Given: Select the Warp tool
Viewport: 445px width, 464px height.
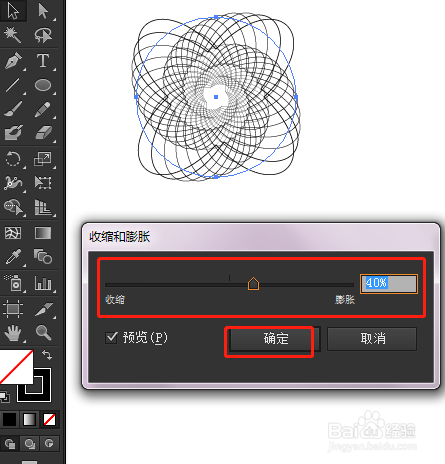Looking at the screenshot, I should pos(13,183).
